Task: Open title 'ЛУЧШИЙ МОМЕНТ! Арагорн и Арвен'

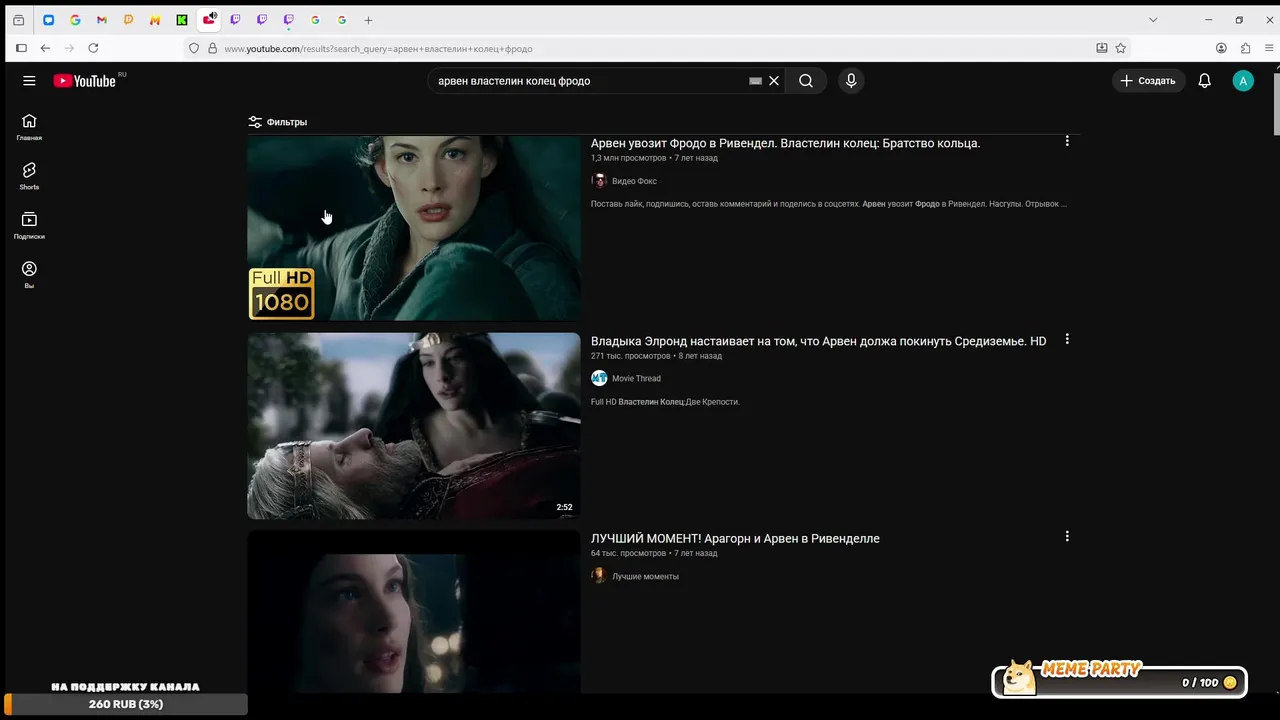Action: (735, 538)
